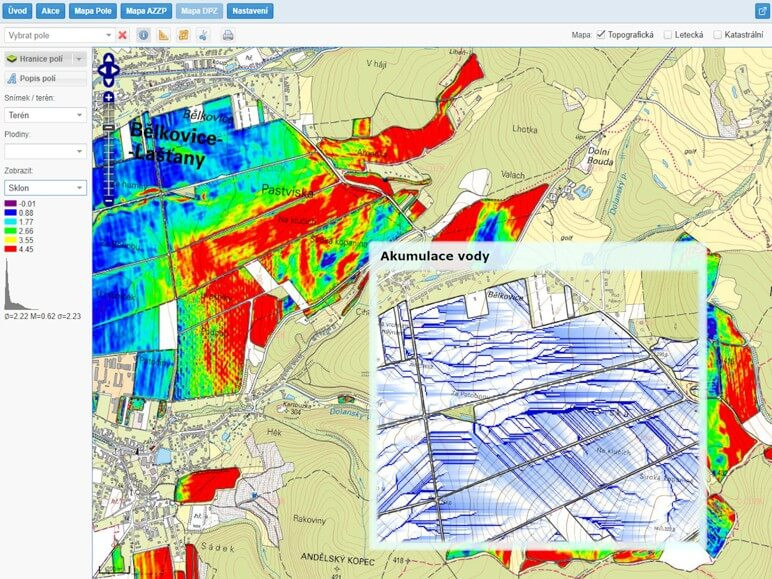The width and height of the screenshot is (772, 579).
Task: Click the Hranice polí button
Action: click(x=39, y=59)
